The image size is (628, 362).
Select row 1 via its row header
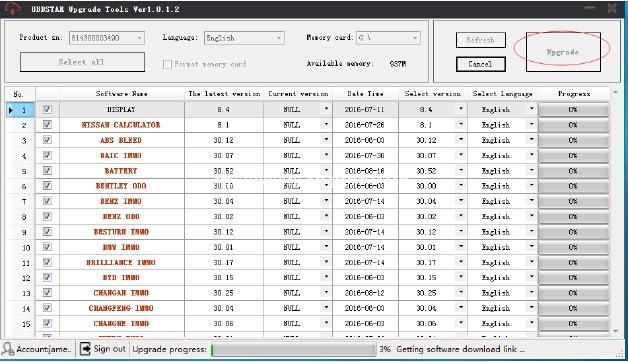20,110
